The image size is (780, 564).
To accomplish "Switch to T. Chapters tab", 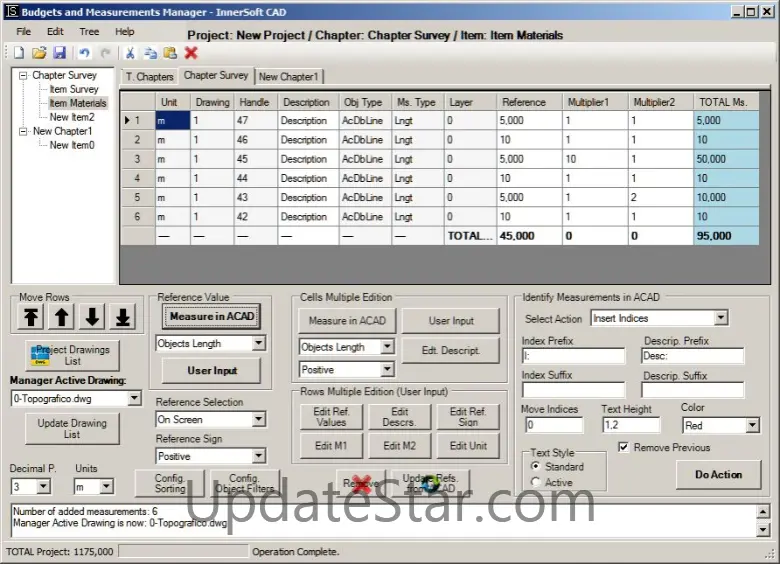I will tap(149, 77).
